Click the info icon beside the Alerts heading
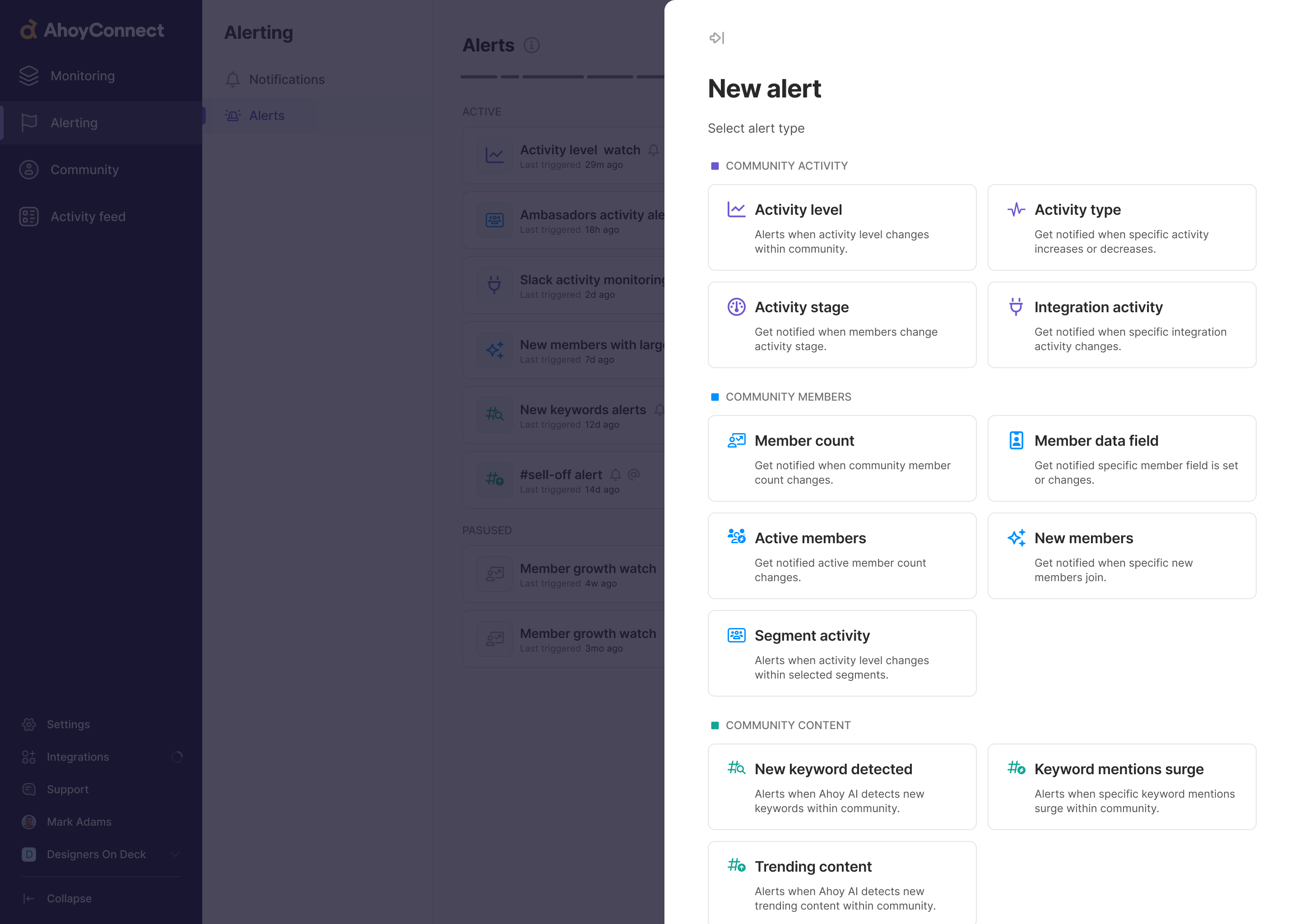This screenshot has height=924, width=1300. click(x=532, y=46)
